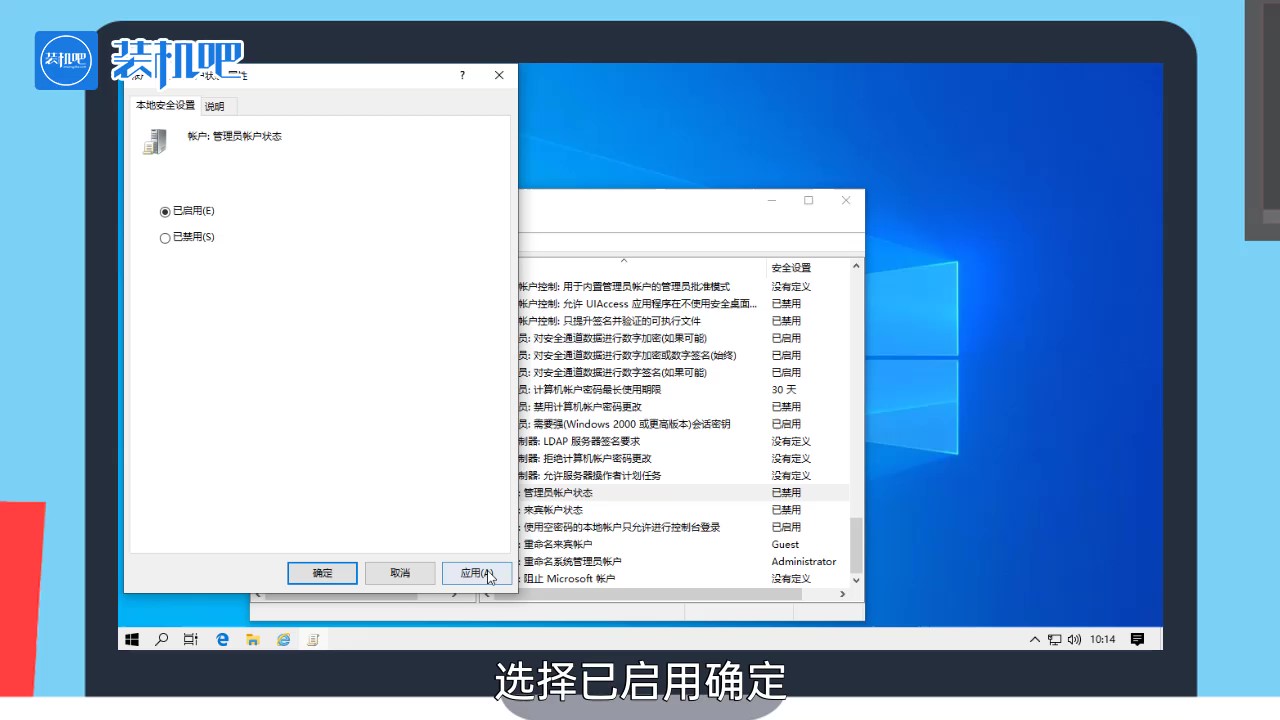Click the volume icon in the system tray
Screen dimensions: 1280x720
[1073, 639]
